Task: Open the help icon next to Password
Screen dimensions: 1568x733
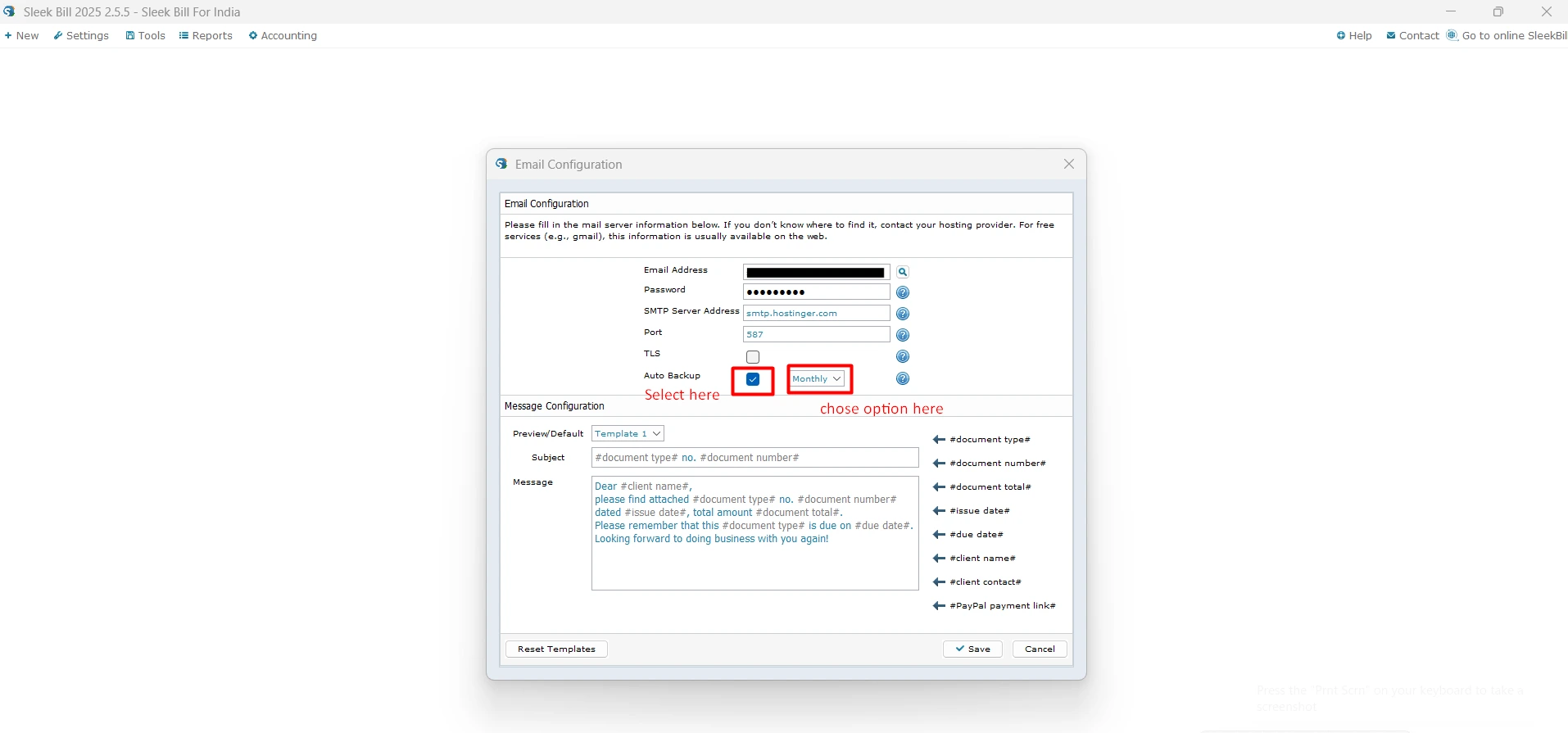Action: tap(902, 292)
